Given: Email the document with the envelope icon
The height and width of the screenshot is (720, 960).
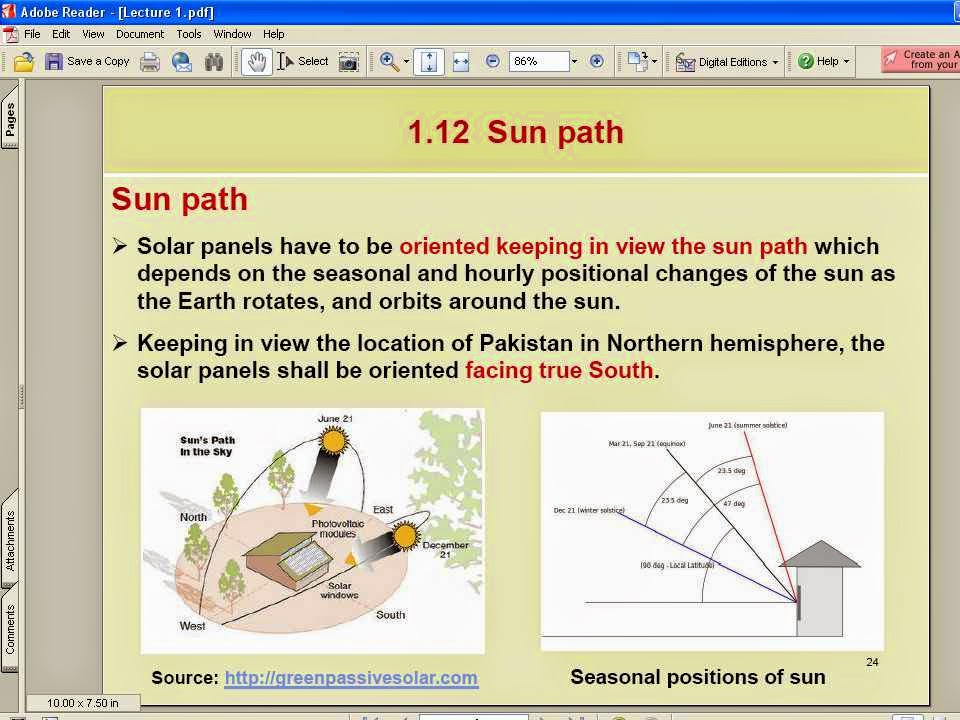Looking at the screenshot, I should point(180,61).
